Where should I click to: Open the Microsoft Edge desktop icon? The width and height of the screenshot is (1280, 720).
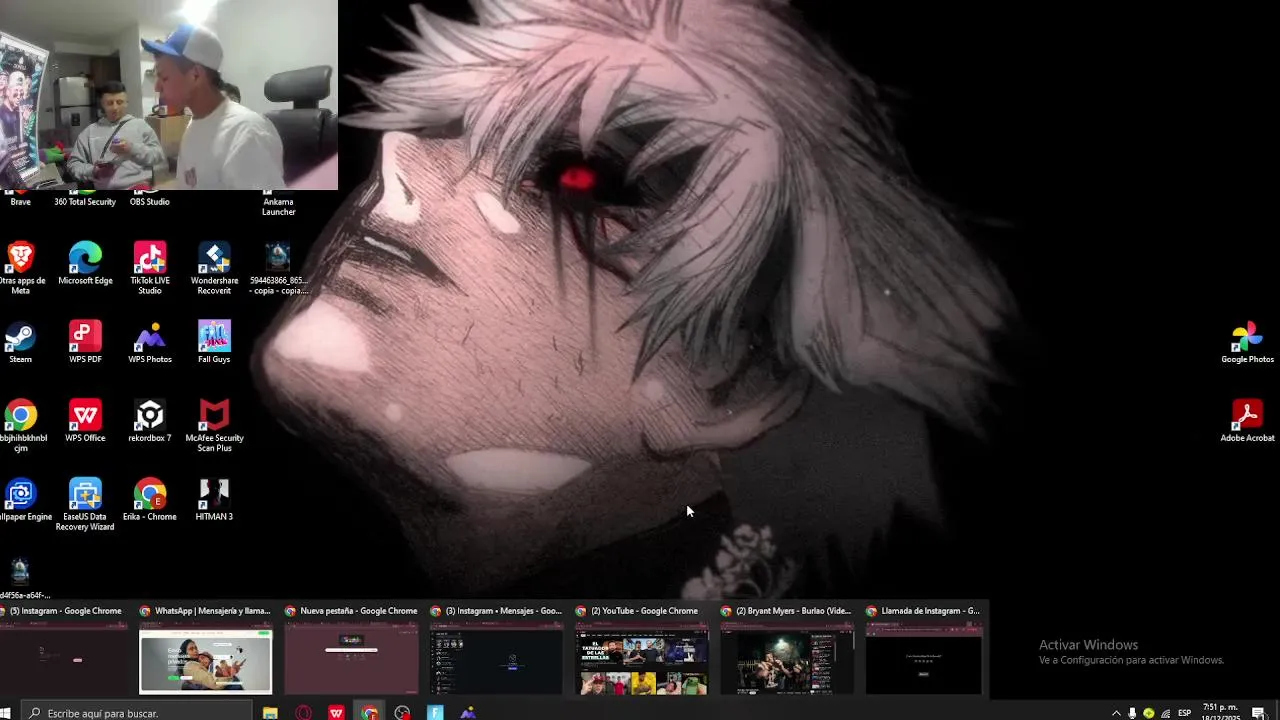coord(85,264)
